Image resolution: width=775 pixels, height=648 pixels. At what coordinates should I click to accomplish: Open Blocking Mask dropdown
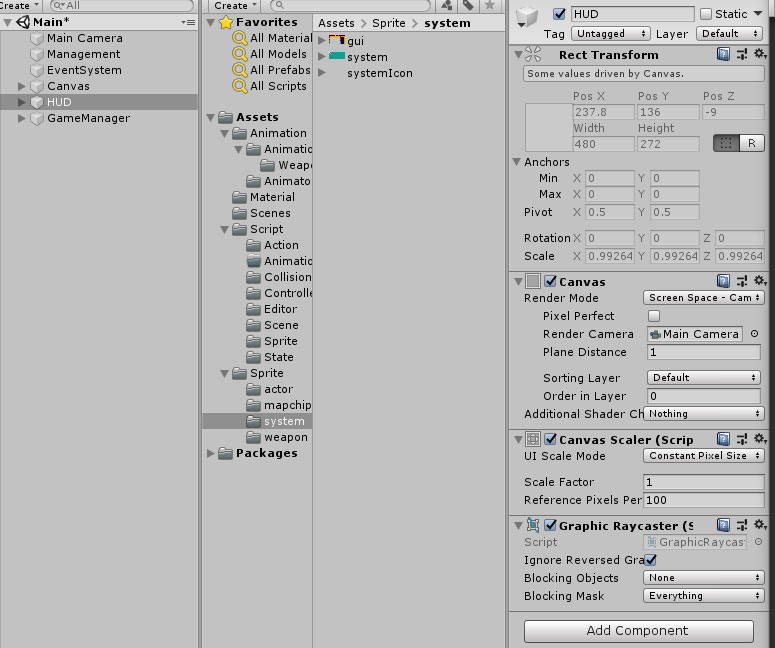point(704,596)
